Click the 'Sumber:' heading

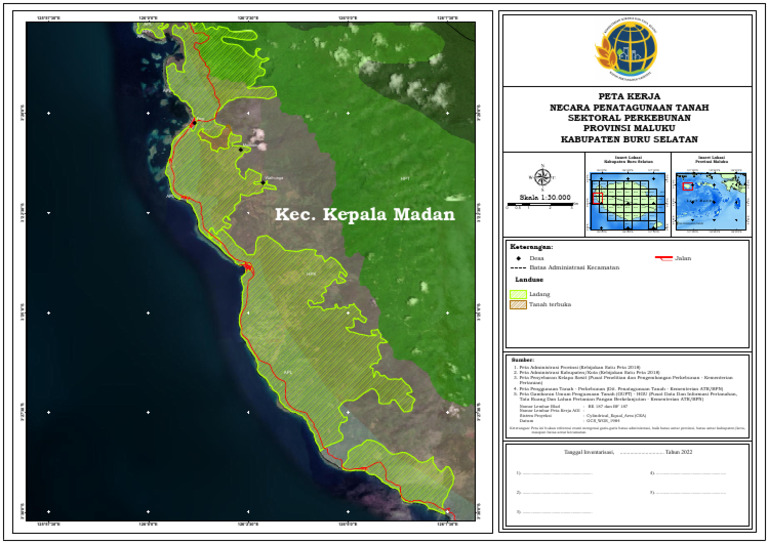coord(523,360)
